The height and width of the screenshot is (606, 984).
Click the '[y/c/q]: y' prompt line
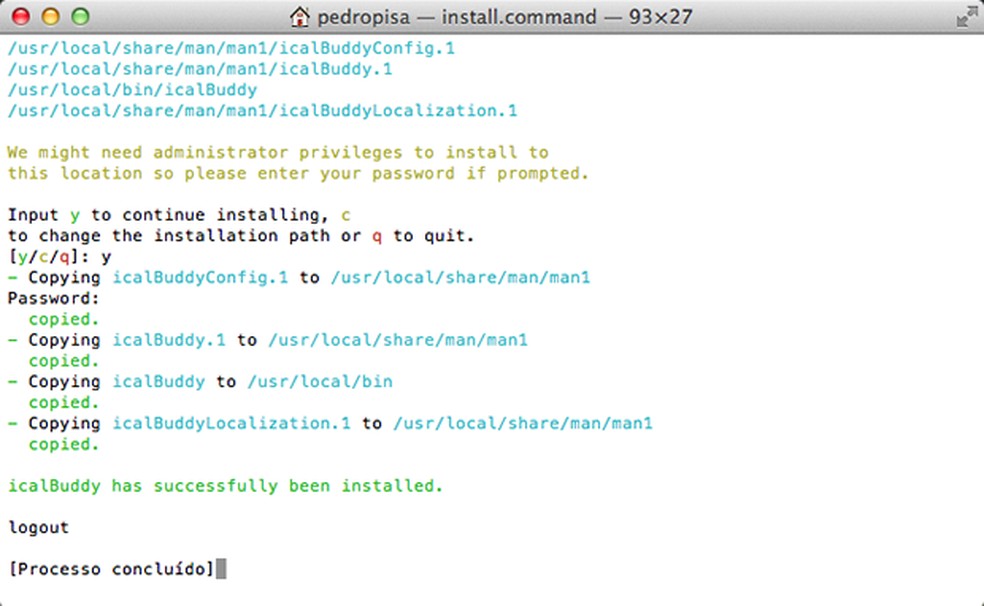(x=60, y=257)
